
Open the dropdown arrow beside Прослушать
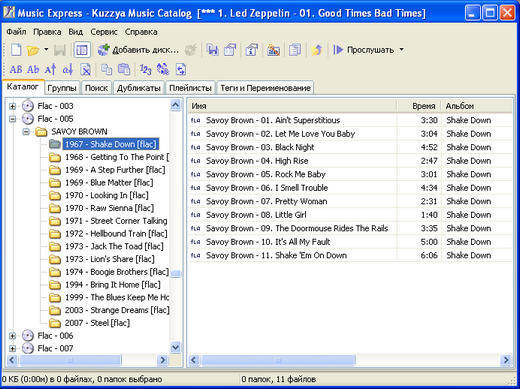coord(402,50)
